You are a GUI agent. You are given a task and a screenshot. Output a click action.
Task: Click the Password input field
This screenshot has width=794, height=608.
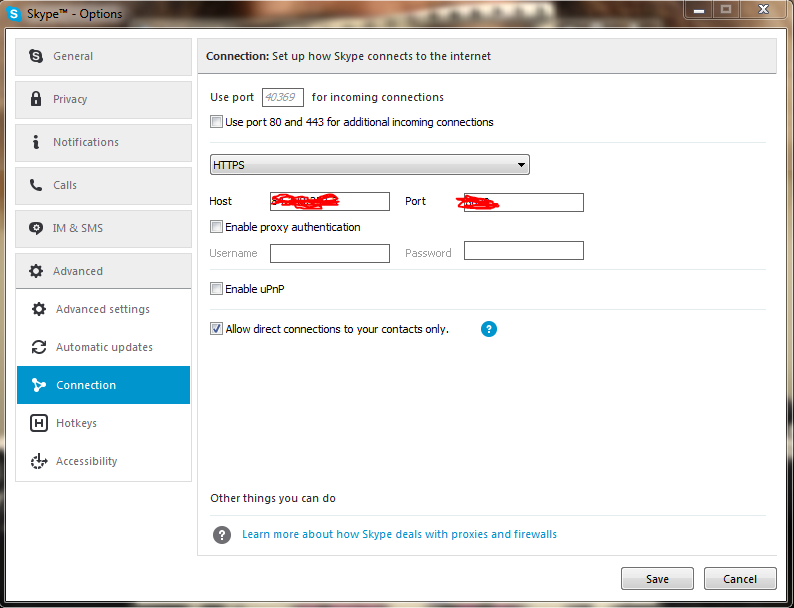coord(524,251)
